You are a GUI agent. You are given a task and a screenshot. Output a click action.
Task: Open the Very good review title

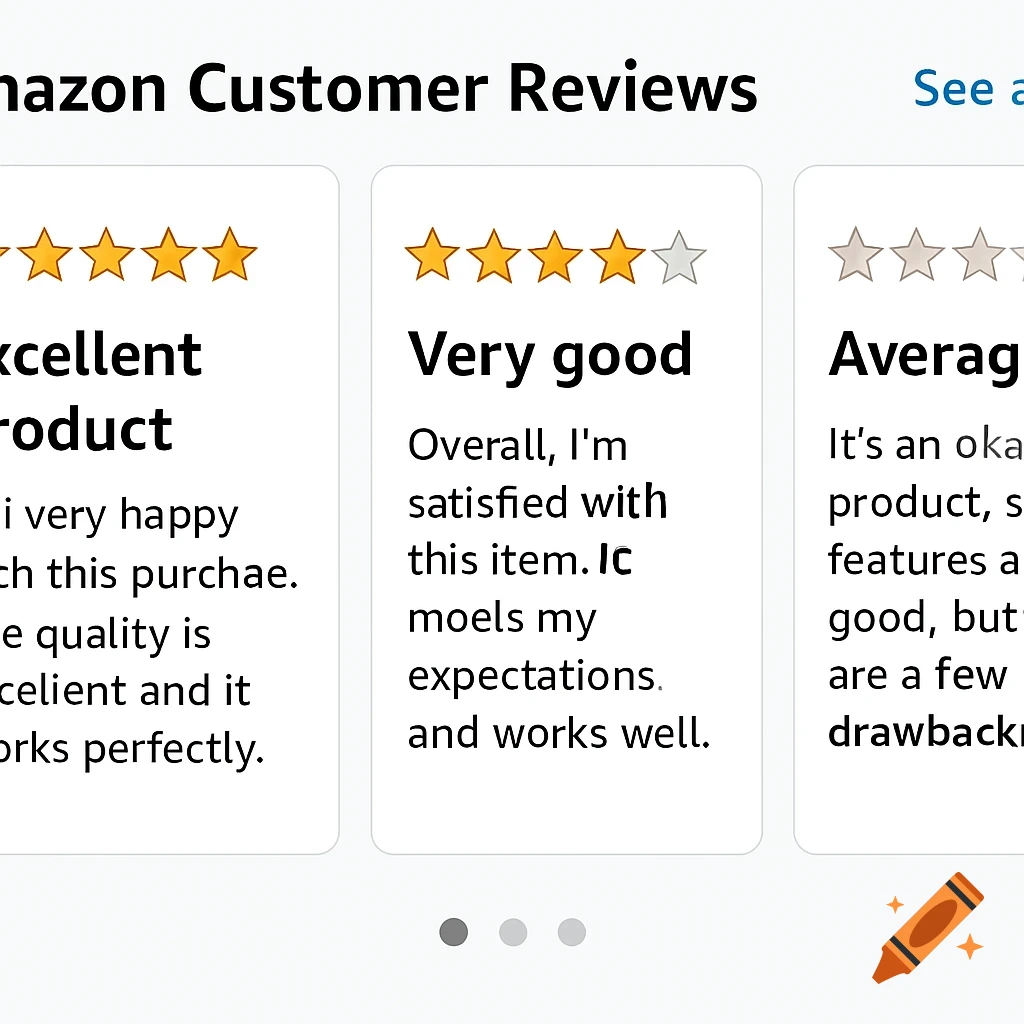(550, 353)
